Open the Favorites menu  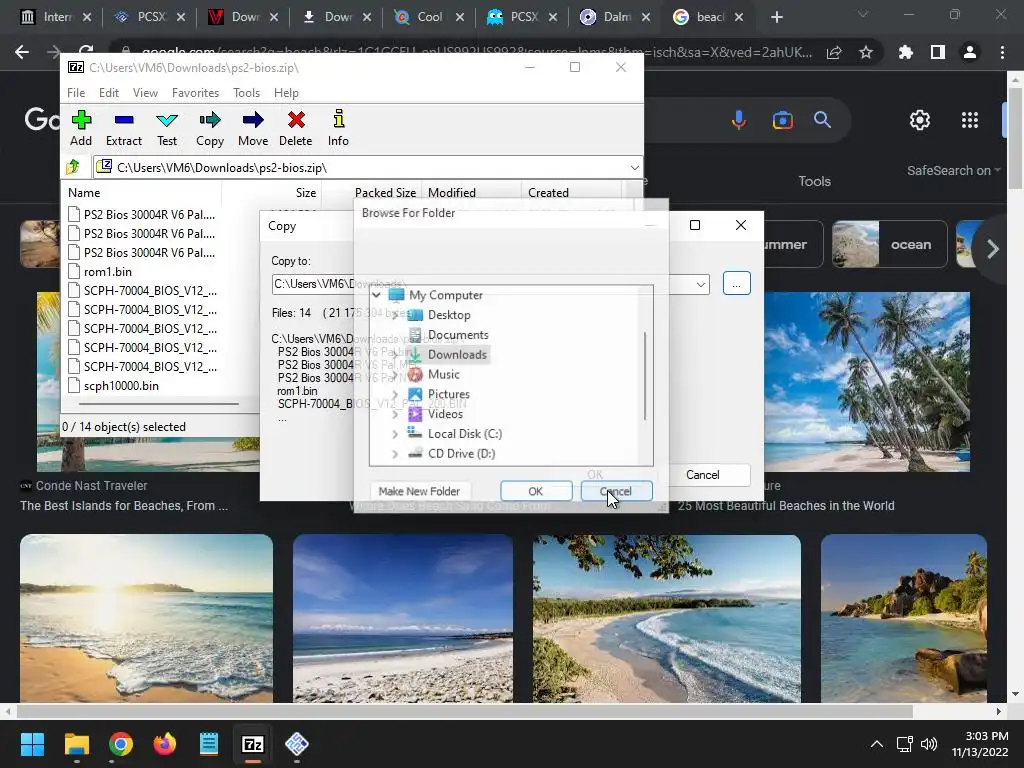pos(195,93)
